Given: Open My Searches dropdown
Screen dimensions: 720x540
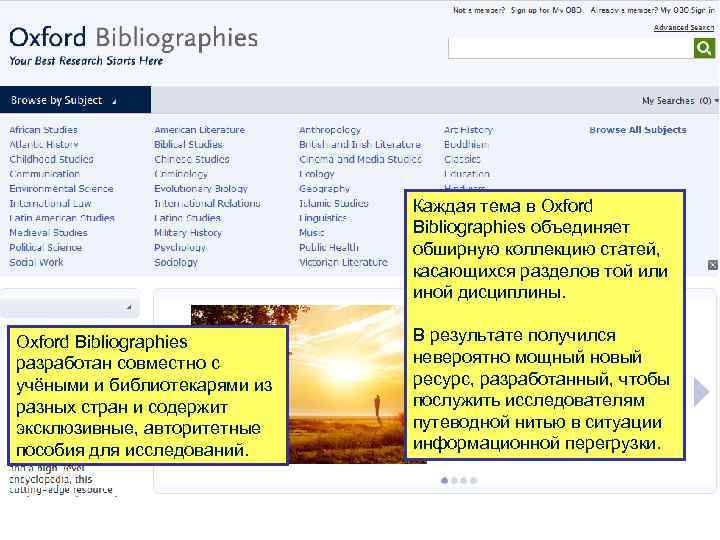Looking at the screenshot, I should pos(680,101).
